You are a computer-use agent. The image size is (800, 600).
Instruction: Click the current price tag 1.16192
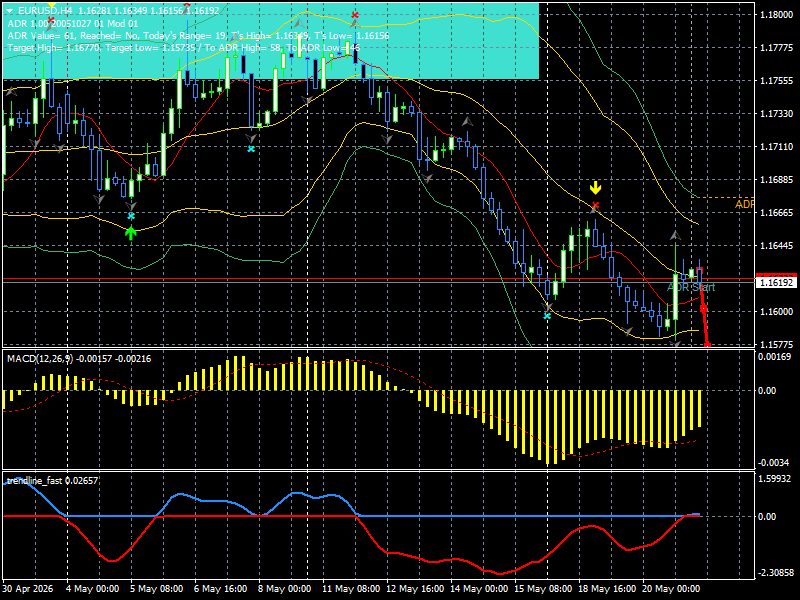(777, 282)
